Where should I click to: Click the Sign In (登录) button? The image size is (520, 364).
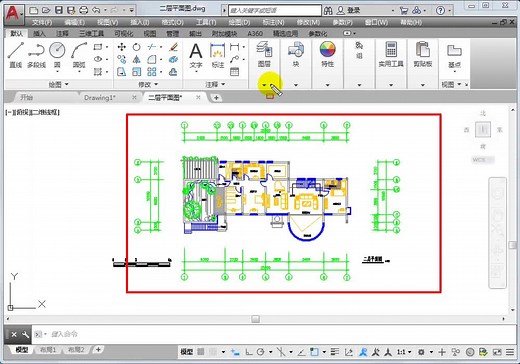[349, 11]
